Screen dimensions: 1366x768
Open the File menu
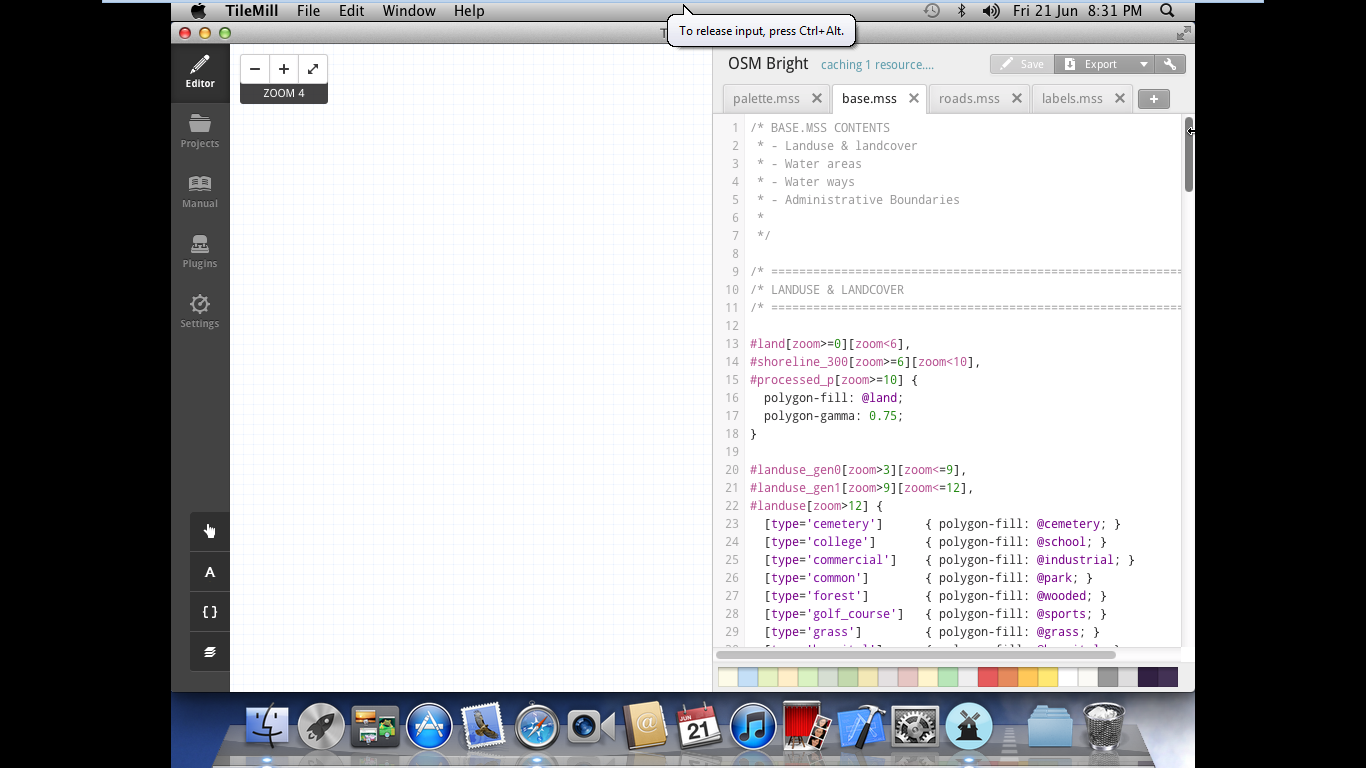pos(308,11)
